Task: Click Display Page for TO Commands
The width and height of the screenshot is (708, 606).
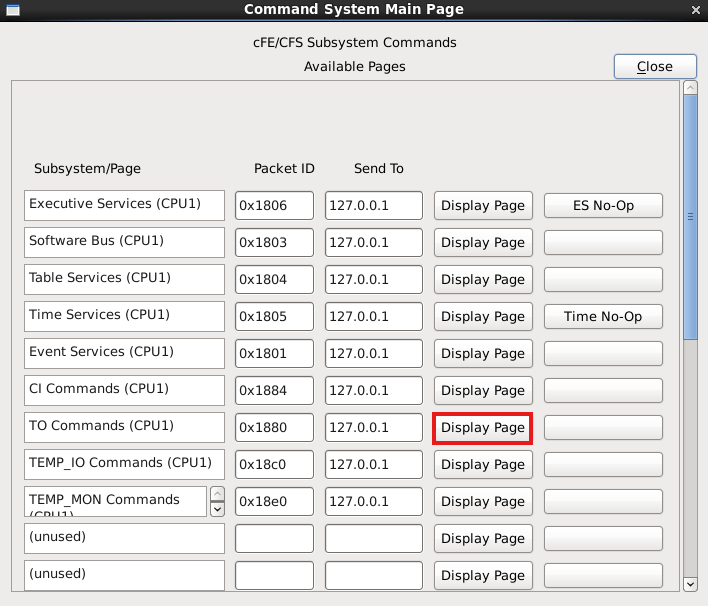Action: tap(482, 427)
